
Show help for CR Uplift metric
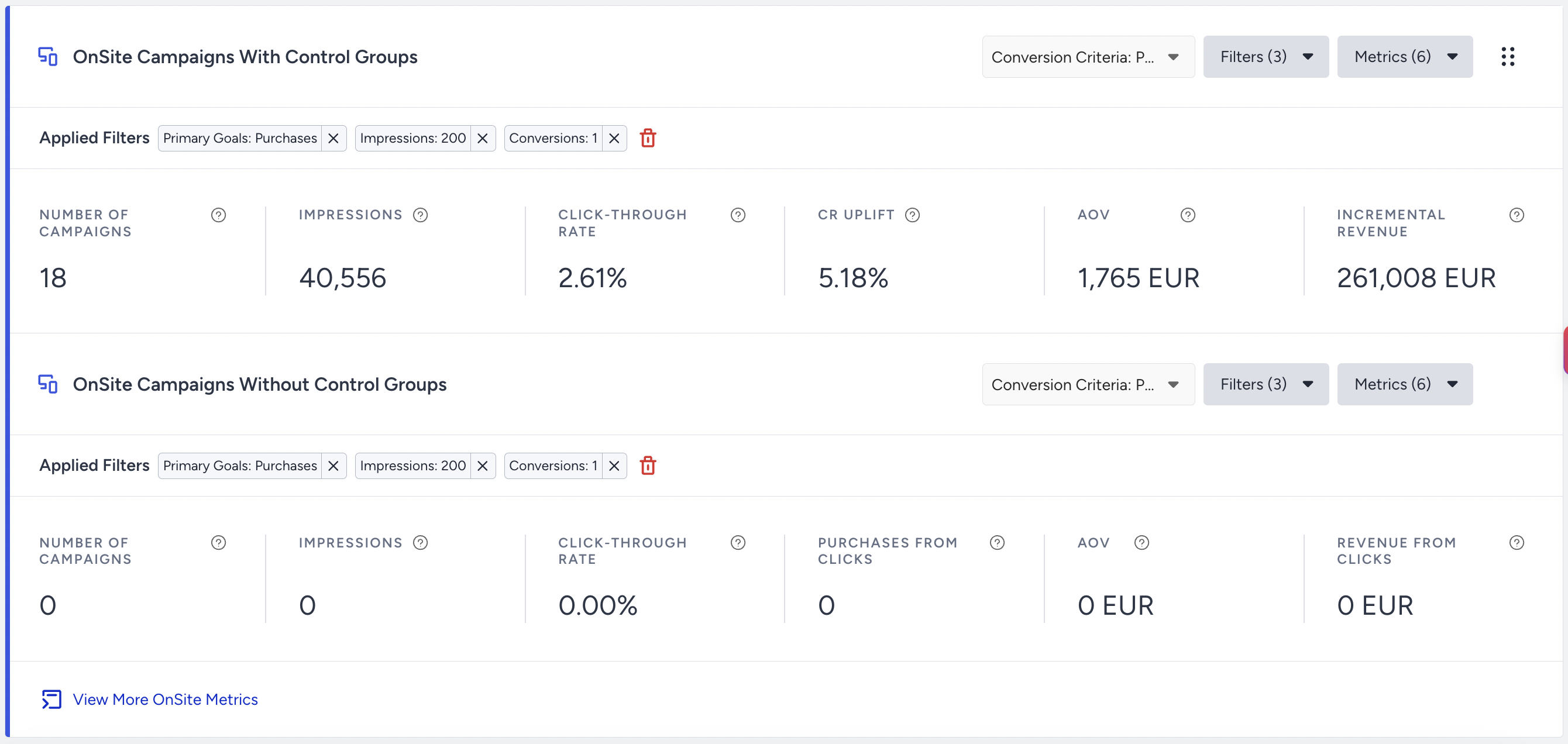click(x=912, y=215)
